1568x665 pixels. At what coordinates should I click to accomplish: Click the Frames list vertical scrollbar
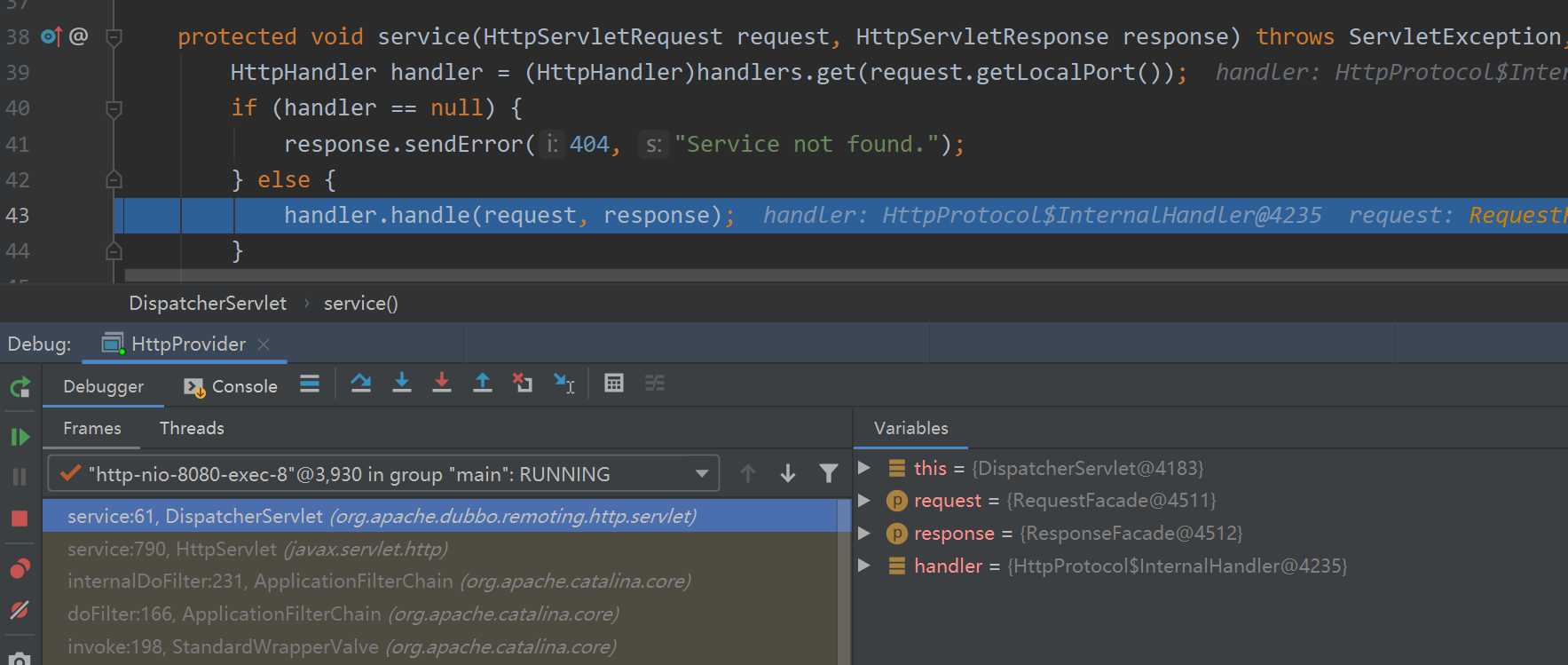pos(845,582)
